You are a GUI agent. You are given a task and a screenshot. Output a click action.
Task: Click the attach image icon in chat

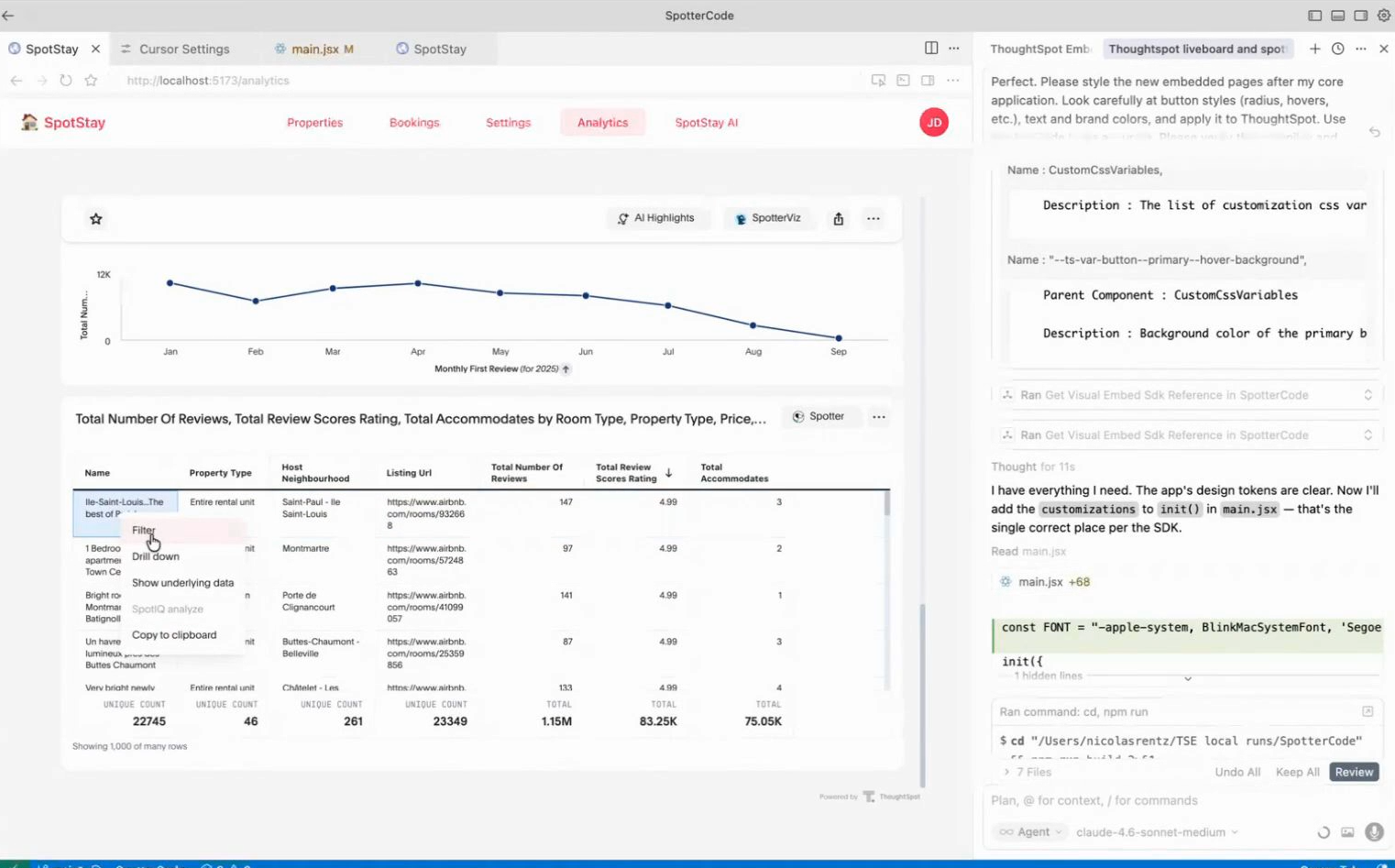tap(1346, 832)
